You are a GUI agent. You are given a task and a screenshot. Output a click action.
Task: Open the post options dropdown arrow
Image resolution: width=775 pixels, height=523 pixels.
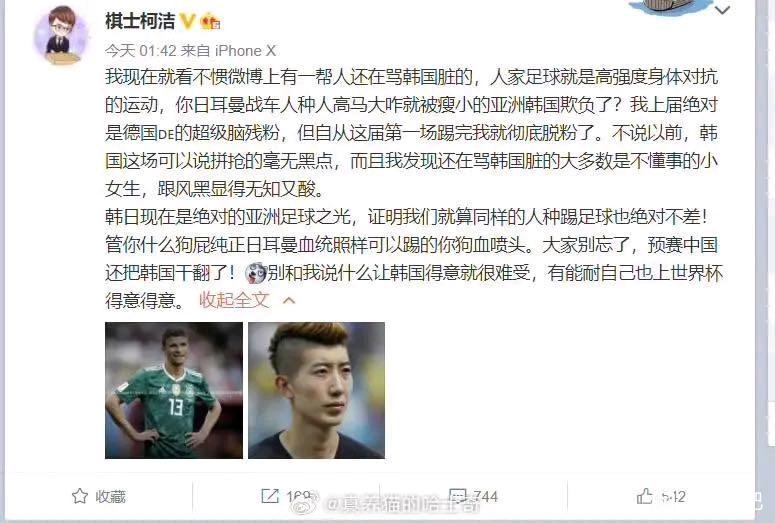[723, 10]
